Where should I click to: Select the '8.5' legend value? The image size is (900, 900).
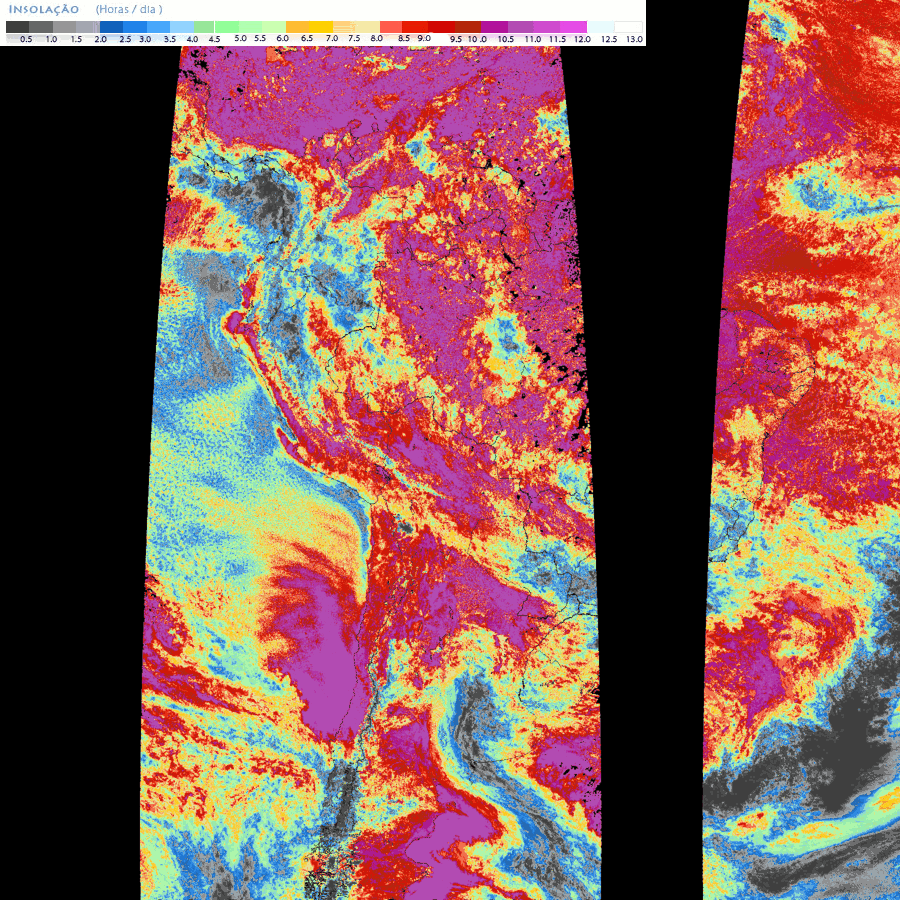pos(404,38)
